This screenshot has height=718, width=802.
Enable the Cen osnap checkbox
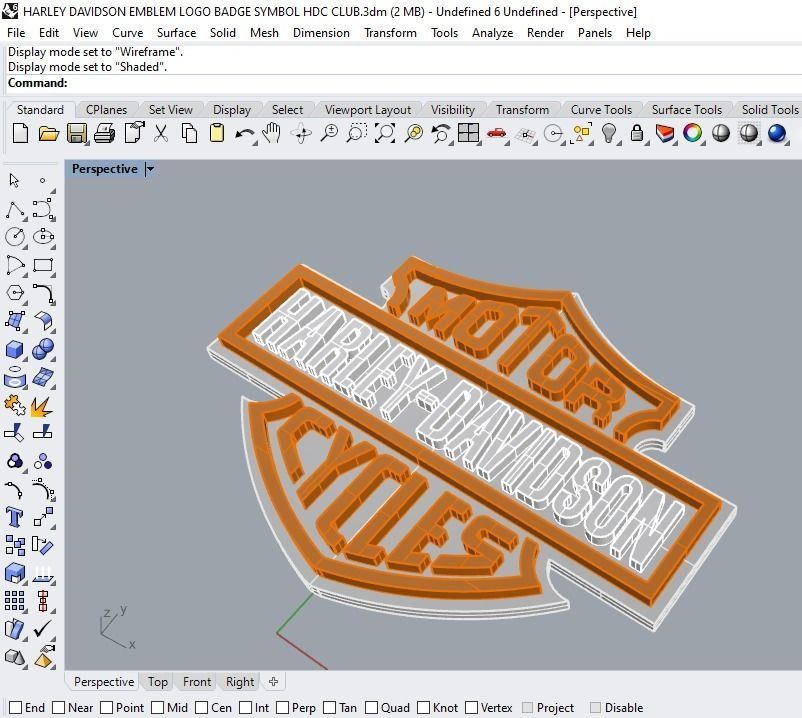coord(202,708)
